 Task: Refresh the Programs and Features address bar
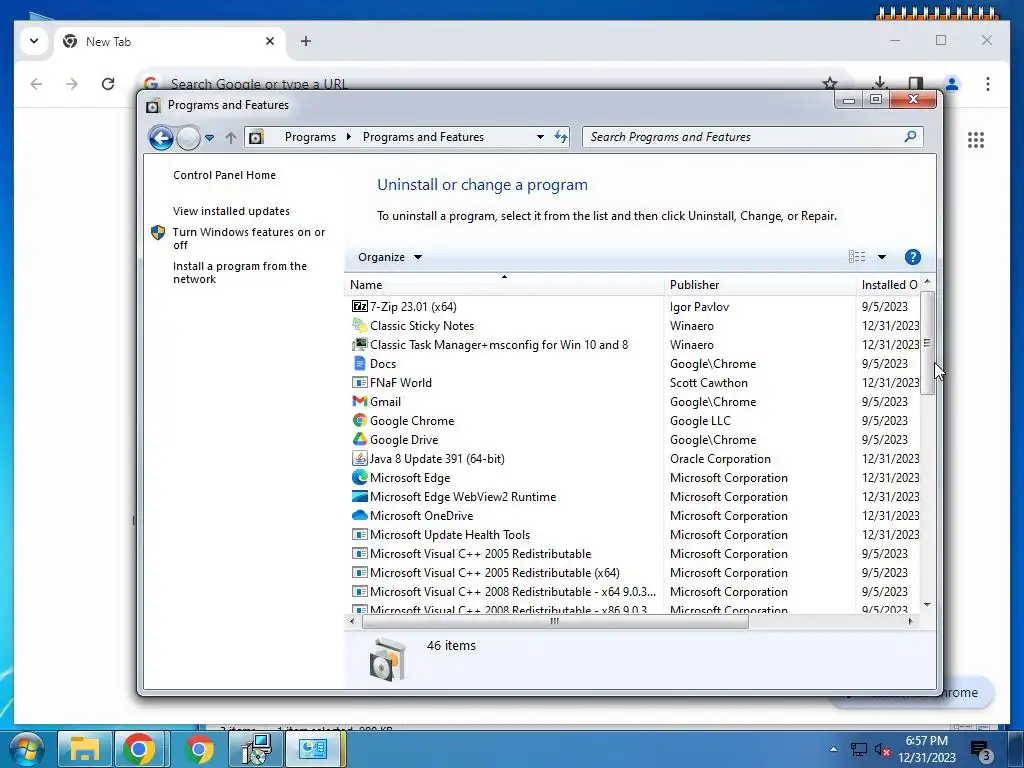coord(561,136)
